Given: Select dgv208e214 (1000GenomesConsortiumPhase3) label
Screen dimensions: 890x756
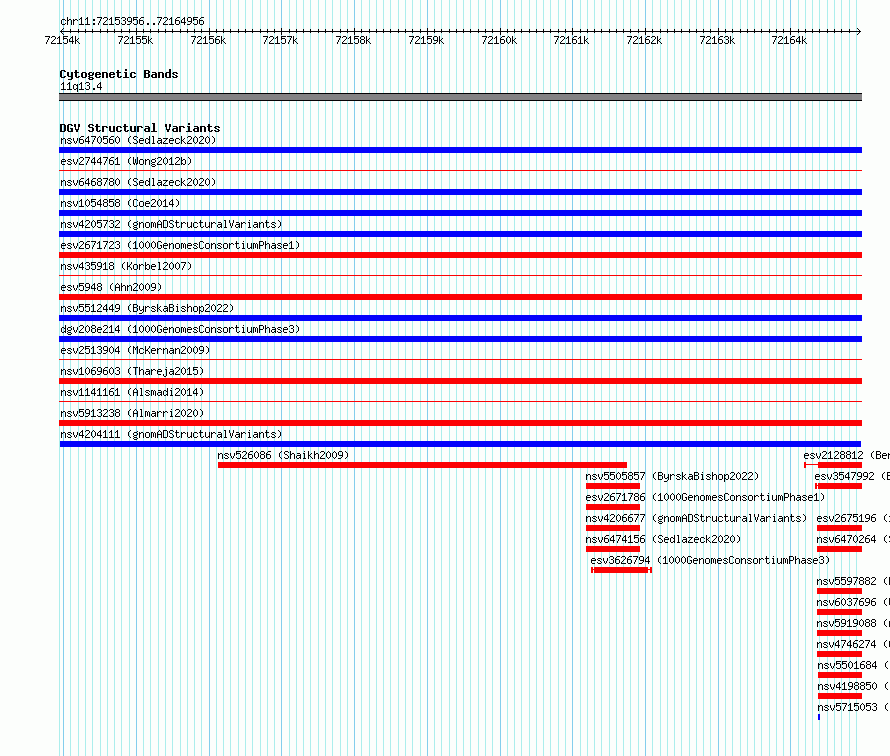Looking at the screenshot, I should pos(180,329).
